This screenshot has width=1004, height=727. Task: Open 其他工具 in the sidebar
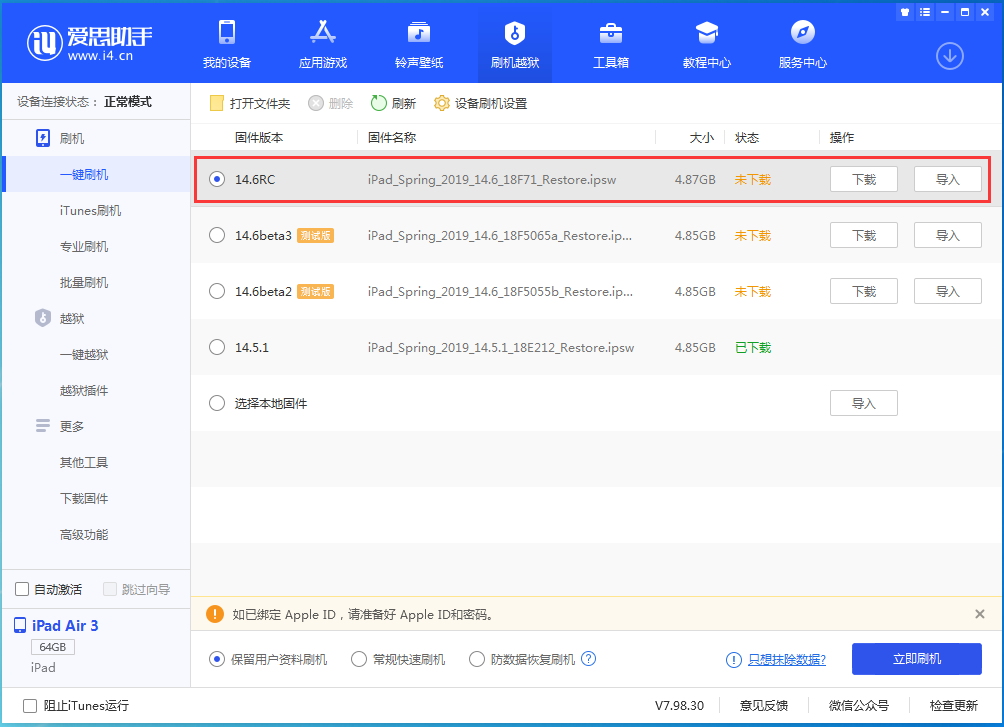click(84, 462)
